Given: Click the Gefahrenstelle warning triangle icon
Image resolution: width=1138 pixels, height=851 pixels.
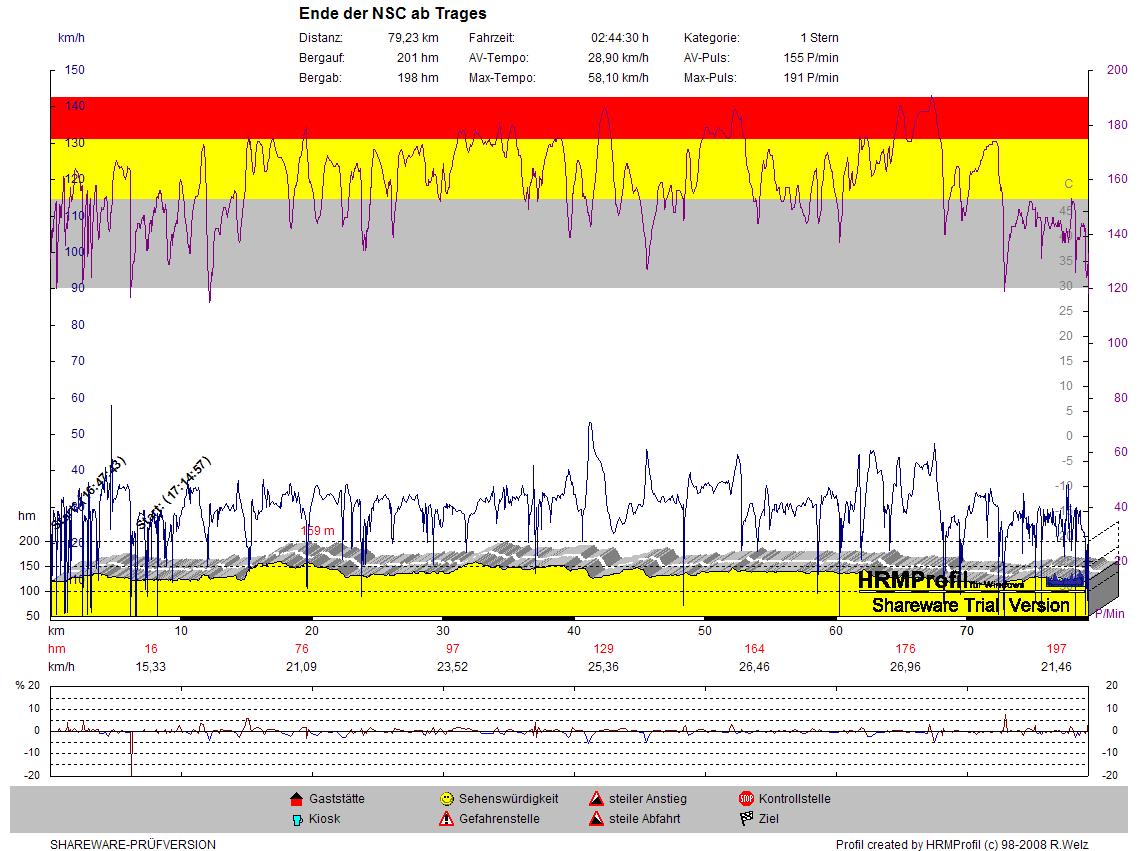Looking at the screenshot, I should 446,819.
